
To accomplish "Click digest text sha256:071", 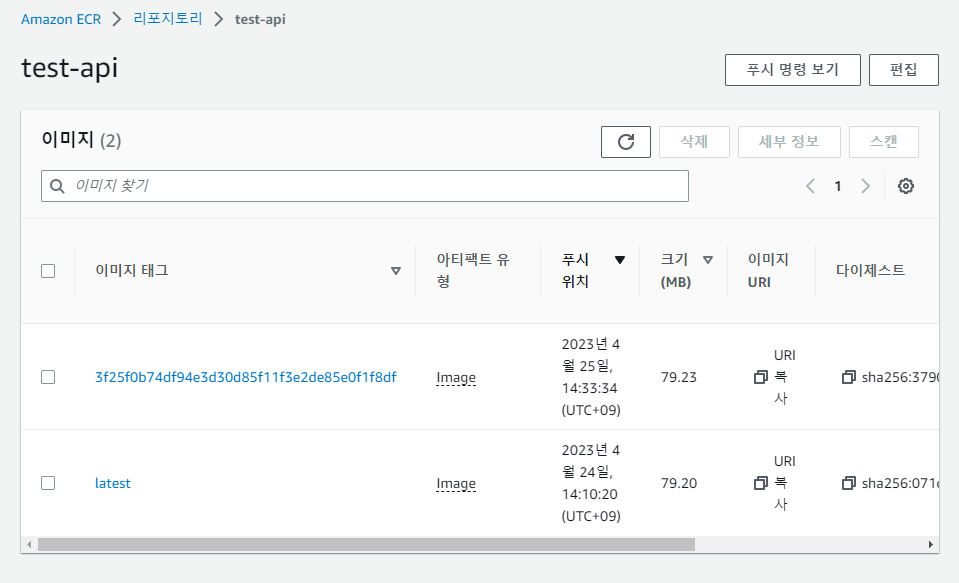I will pos(900,483).
